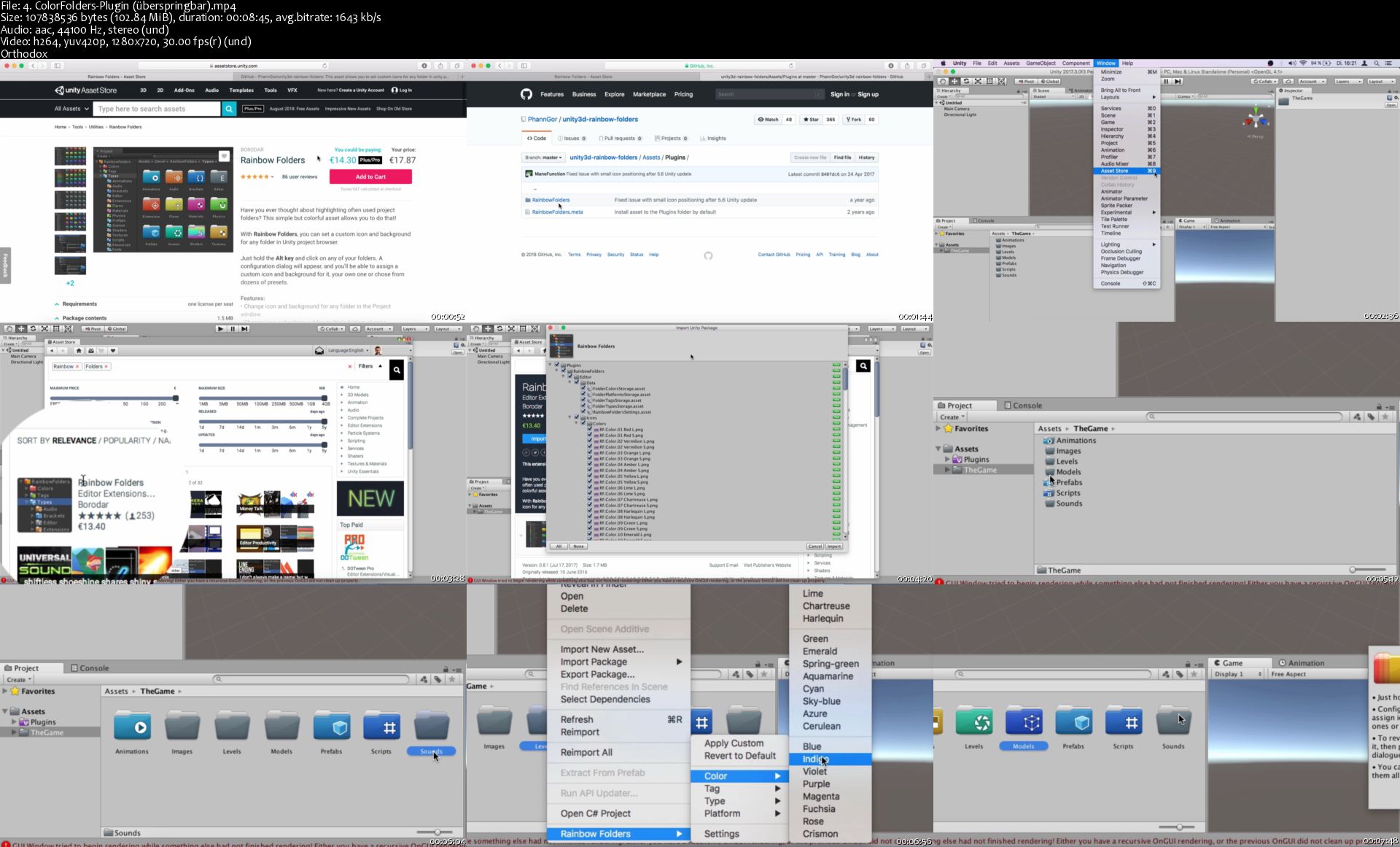Click the wishlist heart on Rainbow Folders preview image

click(224, 156)
